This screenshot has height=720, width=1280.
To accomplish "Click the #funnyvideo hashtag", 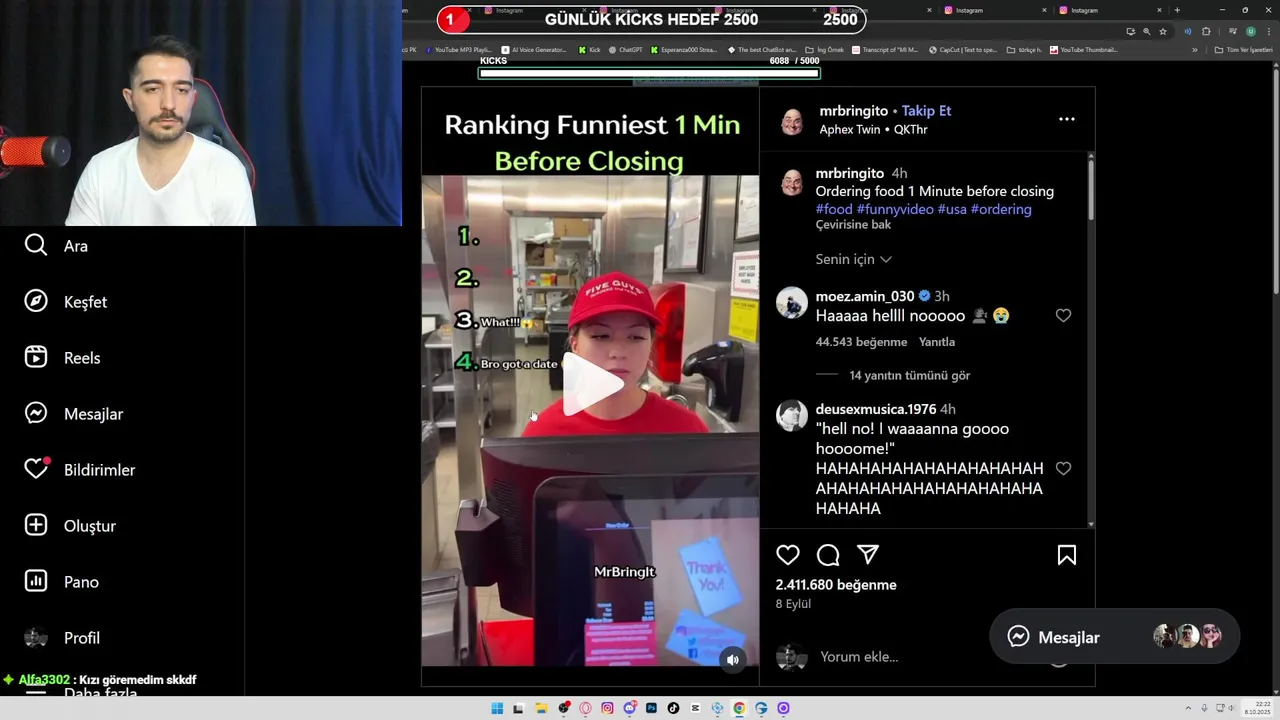I will click(895, 209).
